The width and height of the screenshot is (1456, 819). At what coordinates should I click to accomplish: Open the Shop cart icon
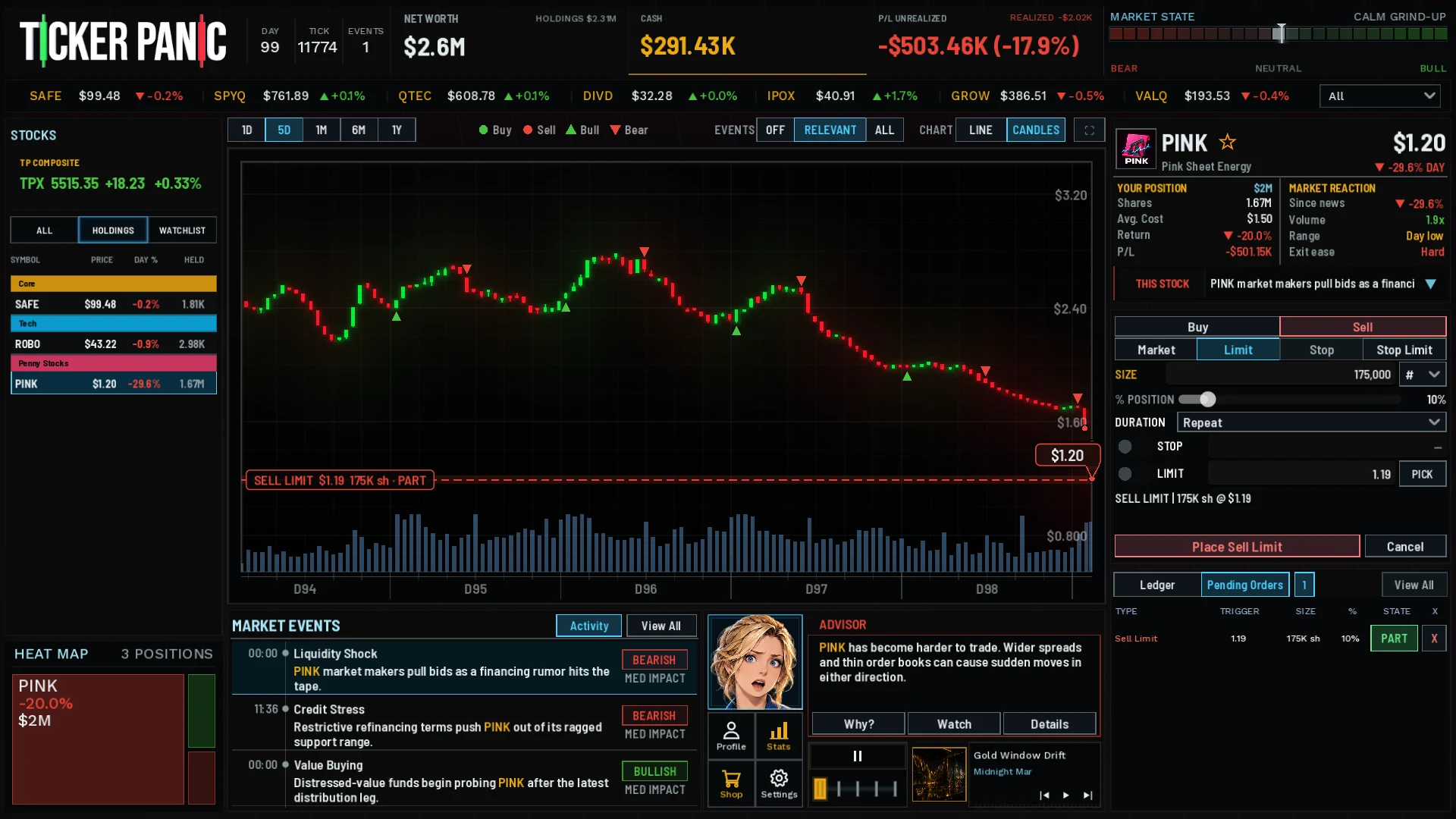(731, 784)
